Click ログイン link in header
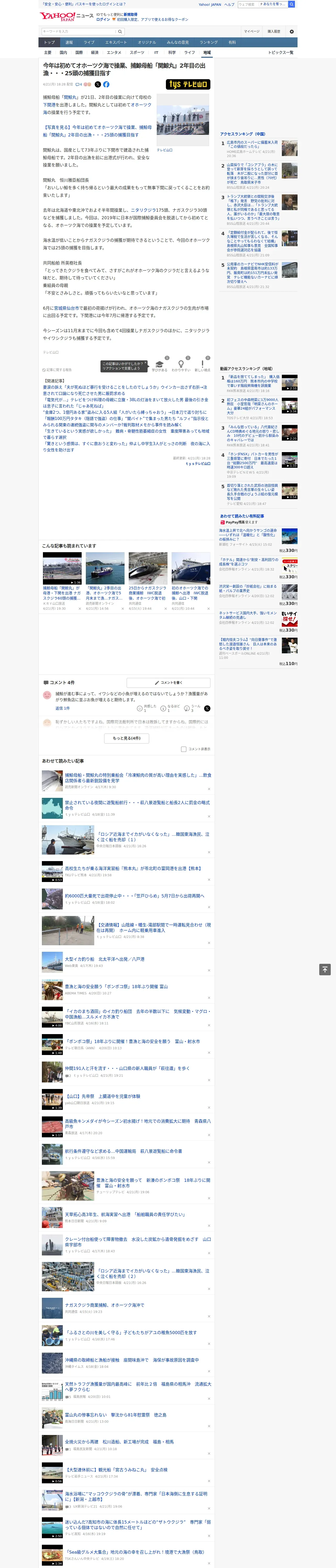 (103, 20)
